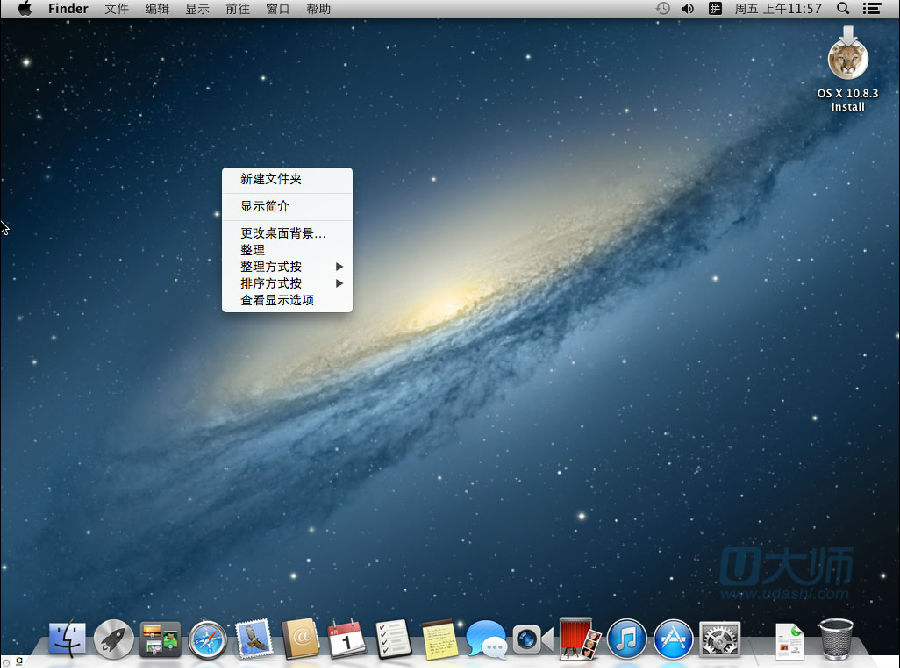The width and height of the screenshot is (900, 668).
Task: Open the Apple menu
Action: click(x=25, y=9)
